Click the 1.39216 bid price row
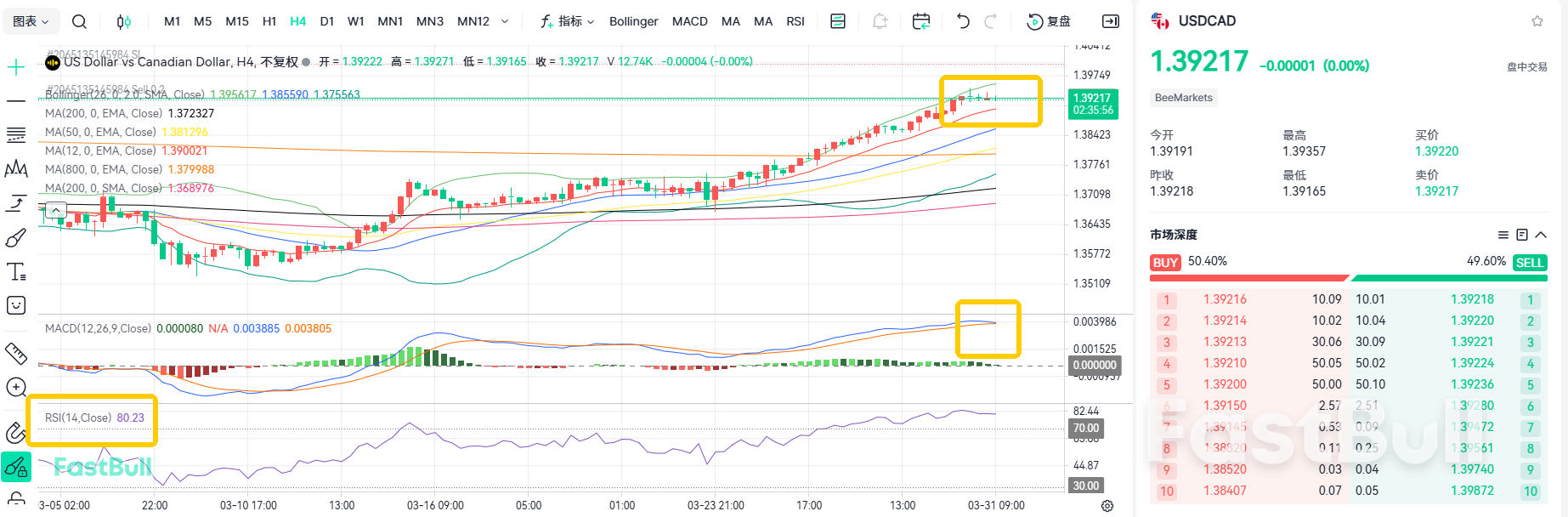The image size is (1568, 517). click(1225, 299)
